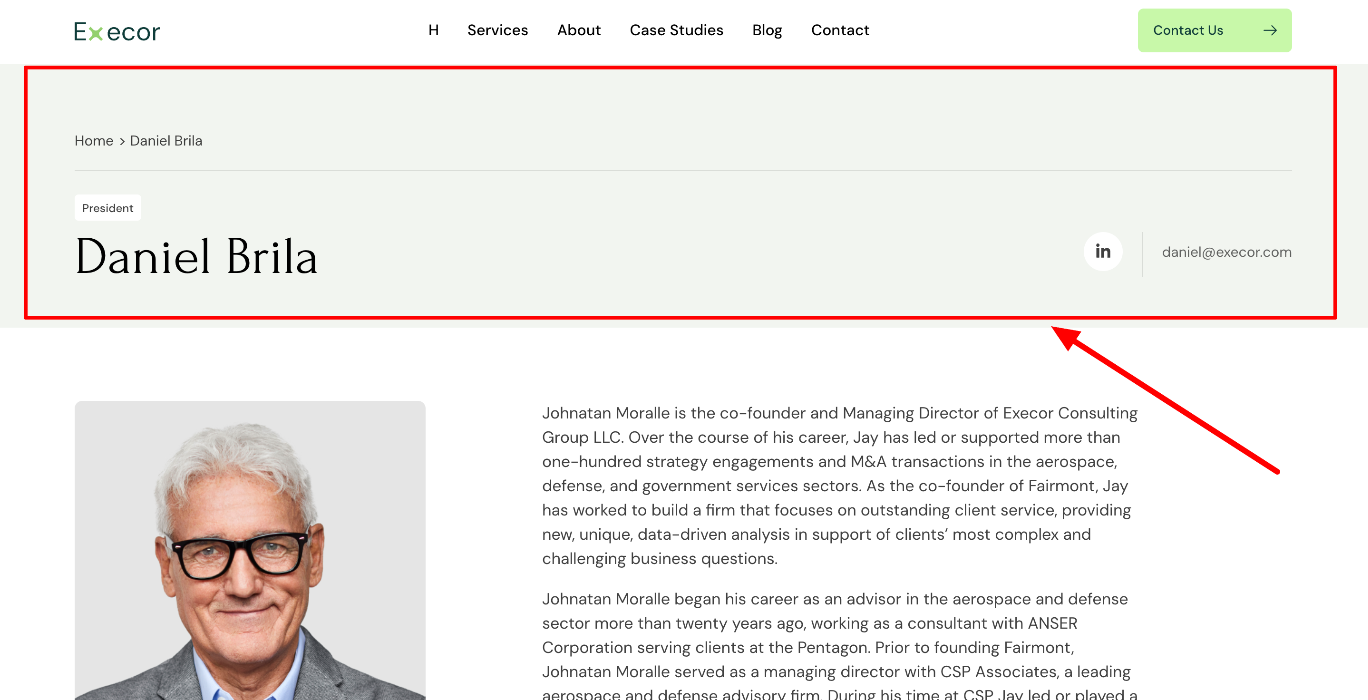This screenshot has width=1368, height=700.
Task: Open the H navigation item
Action: tap(433, 30)
